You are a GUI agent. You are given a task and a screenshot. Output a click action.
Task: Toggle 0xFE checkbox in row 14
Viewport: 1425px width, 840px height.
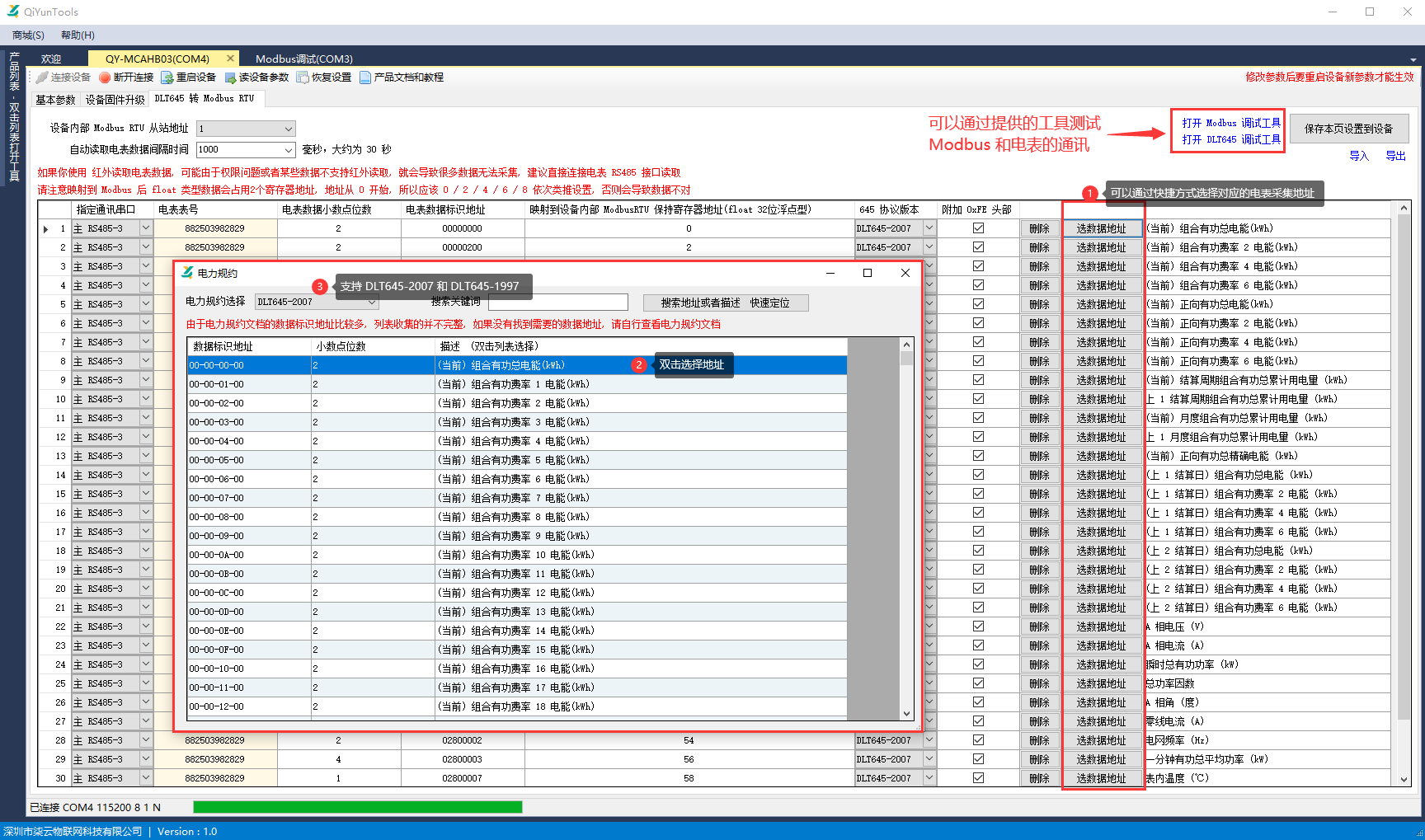point(978,475)
